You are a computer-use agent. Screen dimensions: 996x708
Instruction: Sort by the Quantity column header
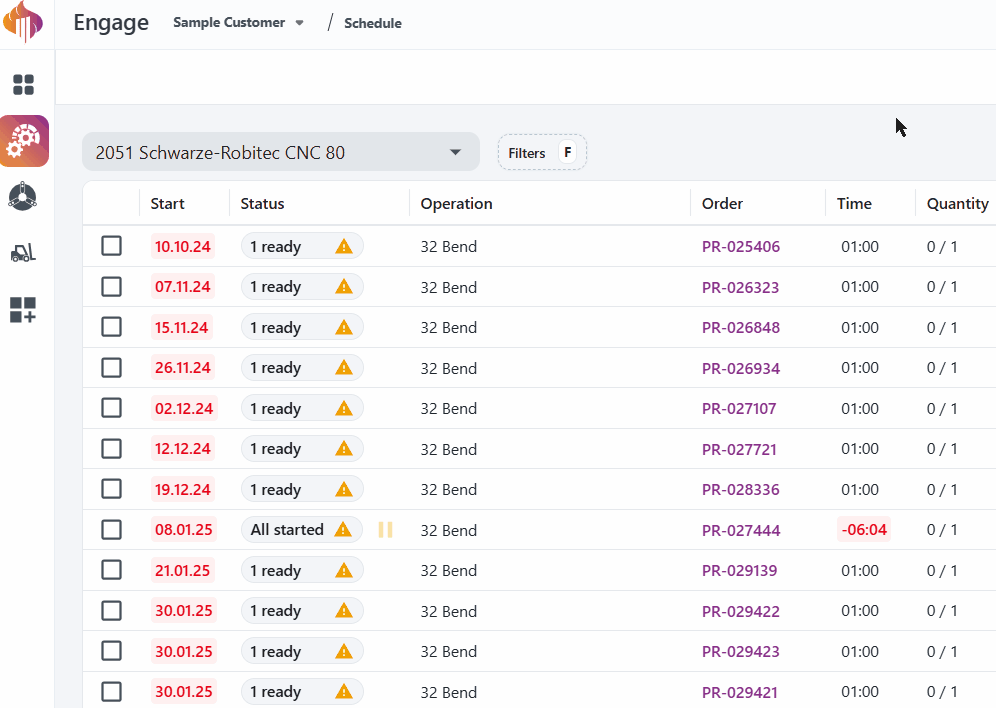(x=957, y=204)
